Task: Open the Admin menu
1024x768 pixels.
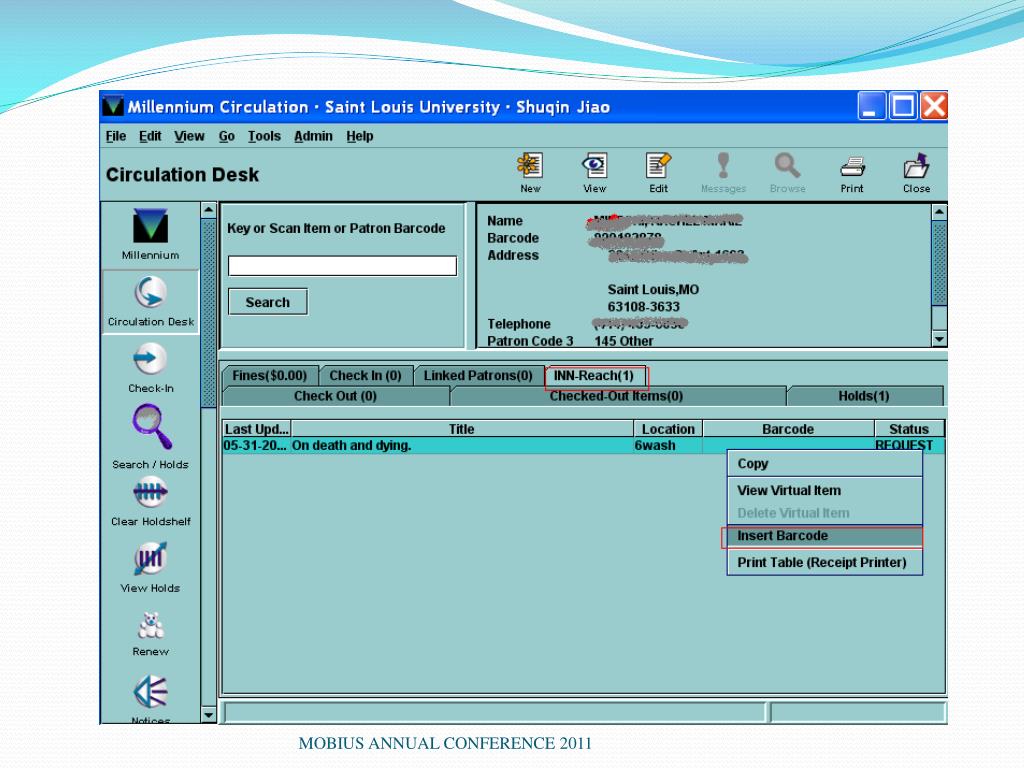Action: click(313, 136)
